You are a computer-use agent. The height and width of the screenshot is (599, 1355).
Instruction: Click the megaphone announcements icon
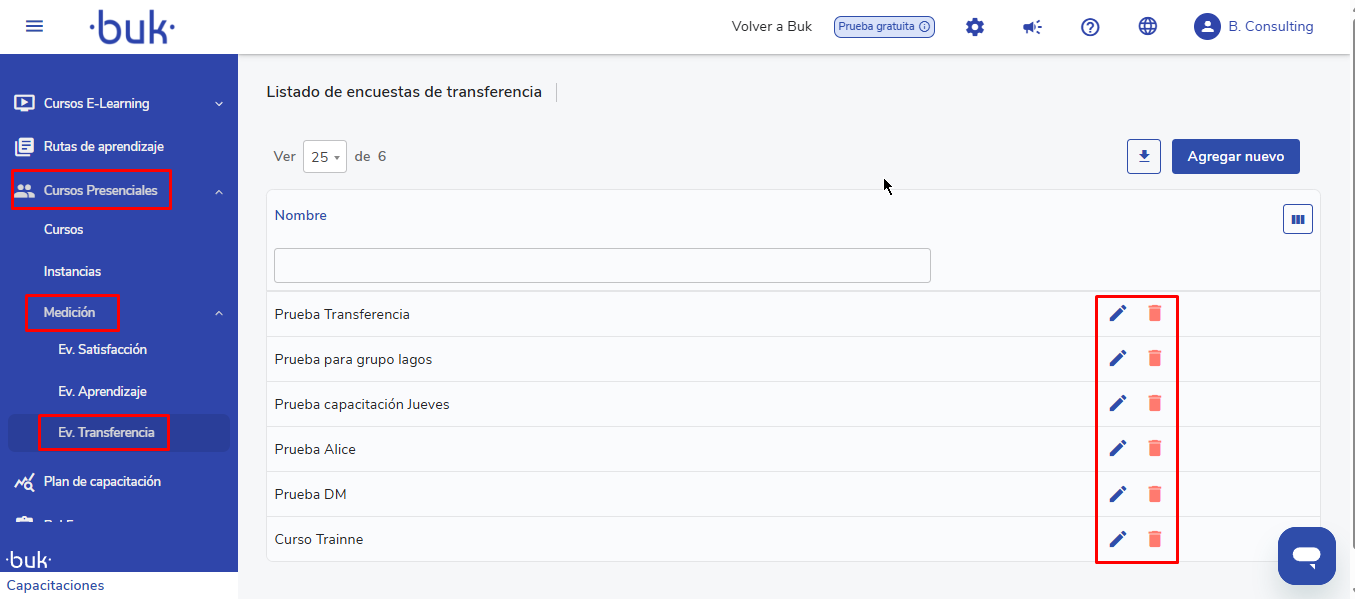[x=1032, y=27]
